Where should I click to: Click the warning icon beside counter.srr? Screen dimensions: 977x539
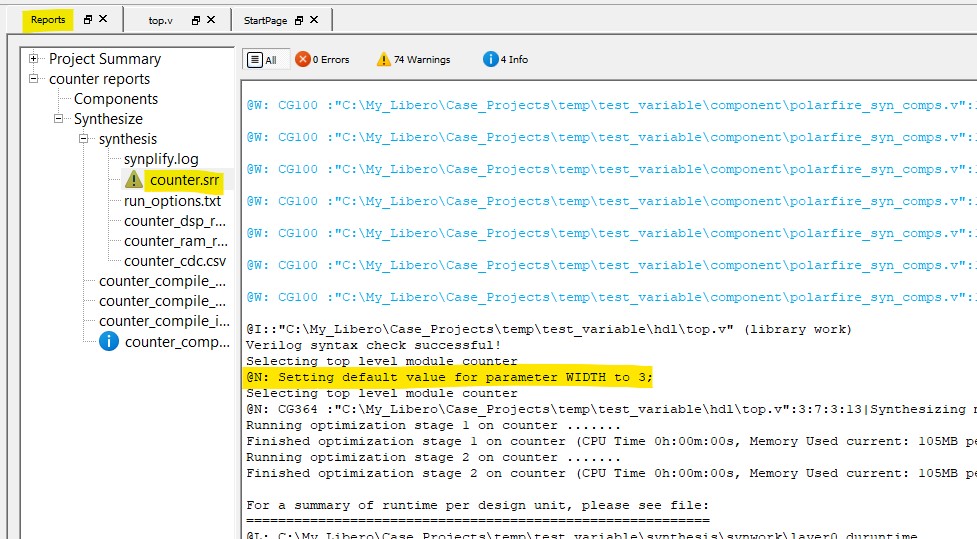[134, 180]
